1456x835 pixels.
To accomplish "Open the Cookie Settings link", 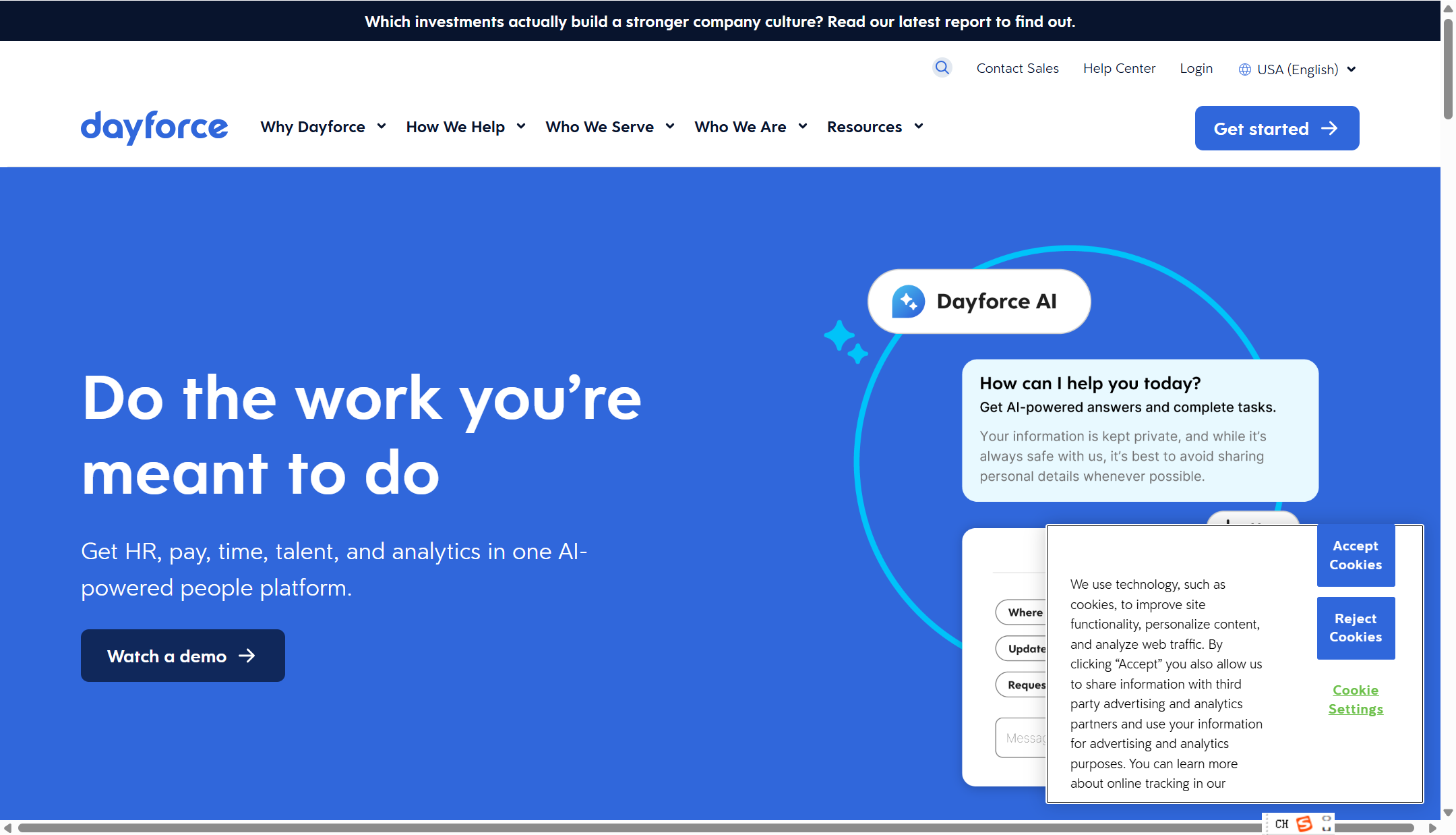I will 1355,699.
